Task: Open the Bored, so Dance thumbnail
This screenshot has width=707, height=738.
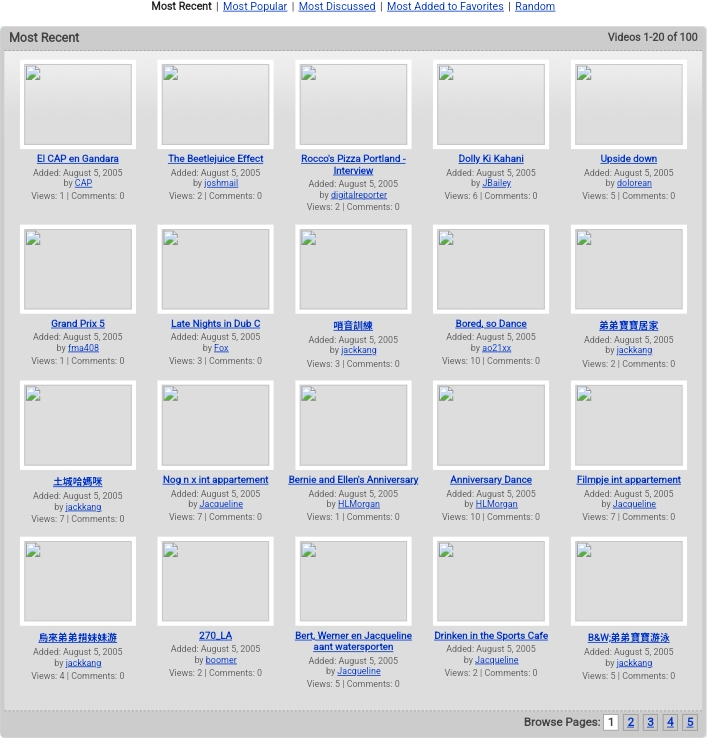Action: coord(491,269)
